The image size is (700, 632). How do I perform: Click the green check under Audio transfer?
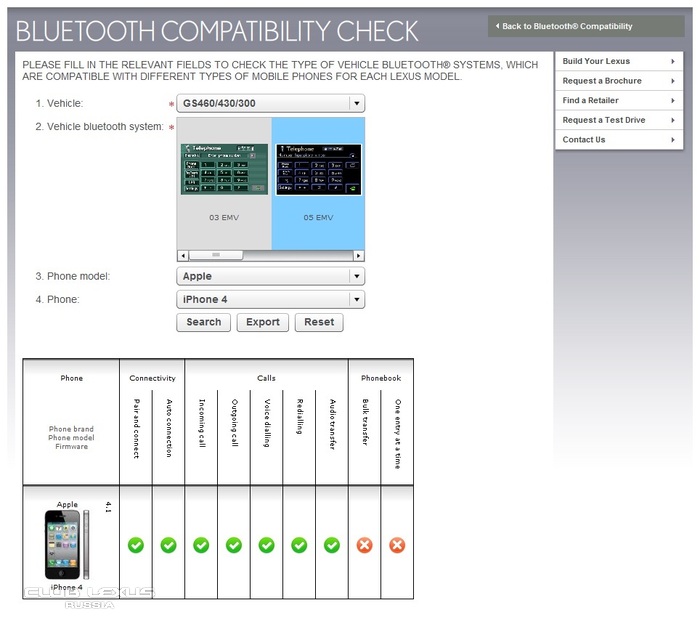click(332, 545)
